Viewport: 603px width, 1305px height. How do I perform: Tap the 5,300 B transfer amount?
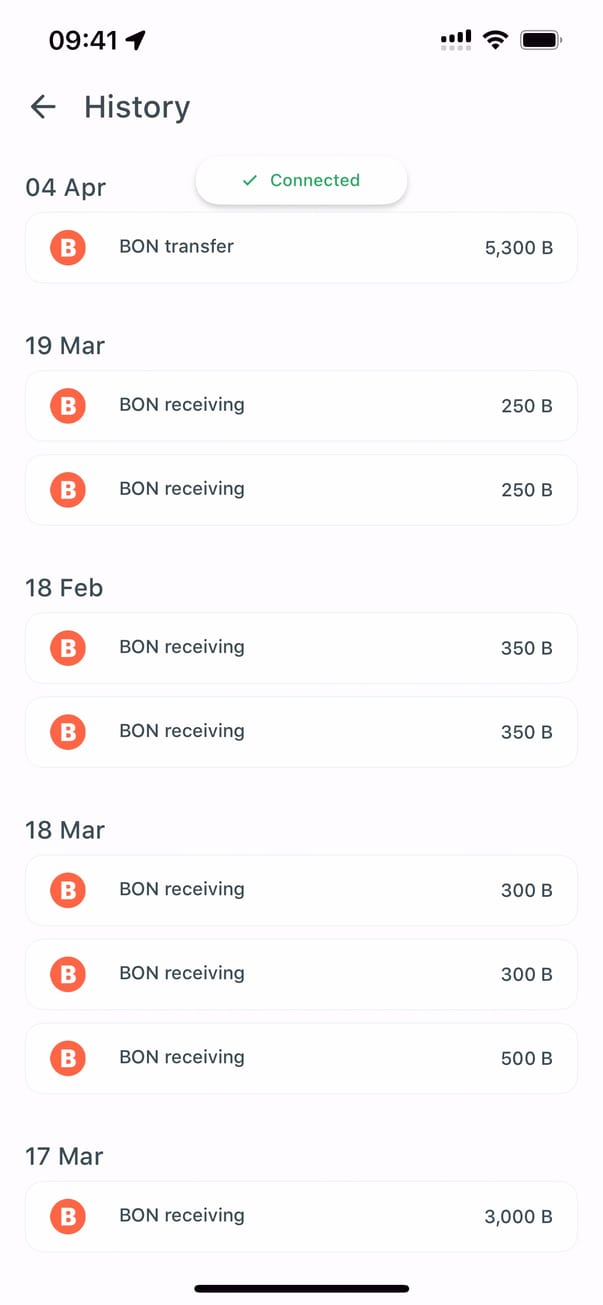click(518, 248)
